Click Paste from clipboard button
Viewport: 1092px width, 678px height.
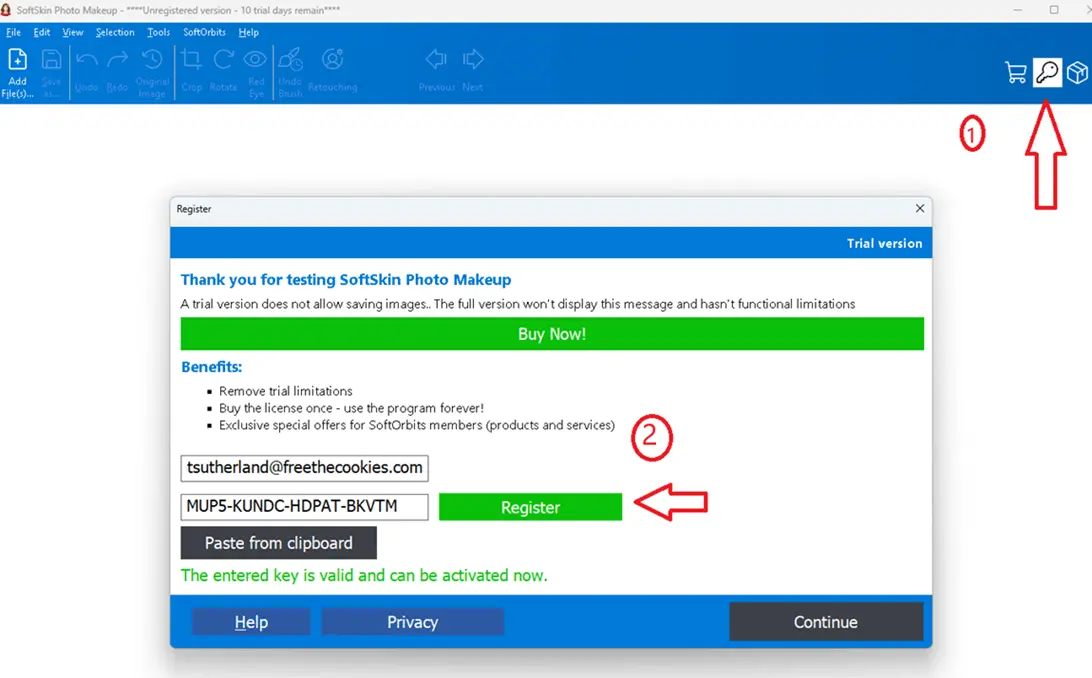point(278,543)
